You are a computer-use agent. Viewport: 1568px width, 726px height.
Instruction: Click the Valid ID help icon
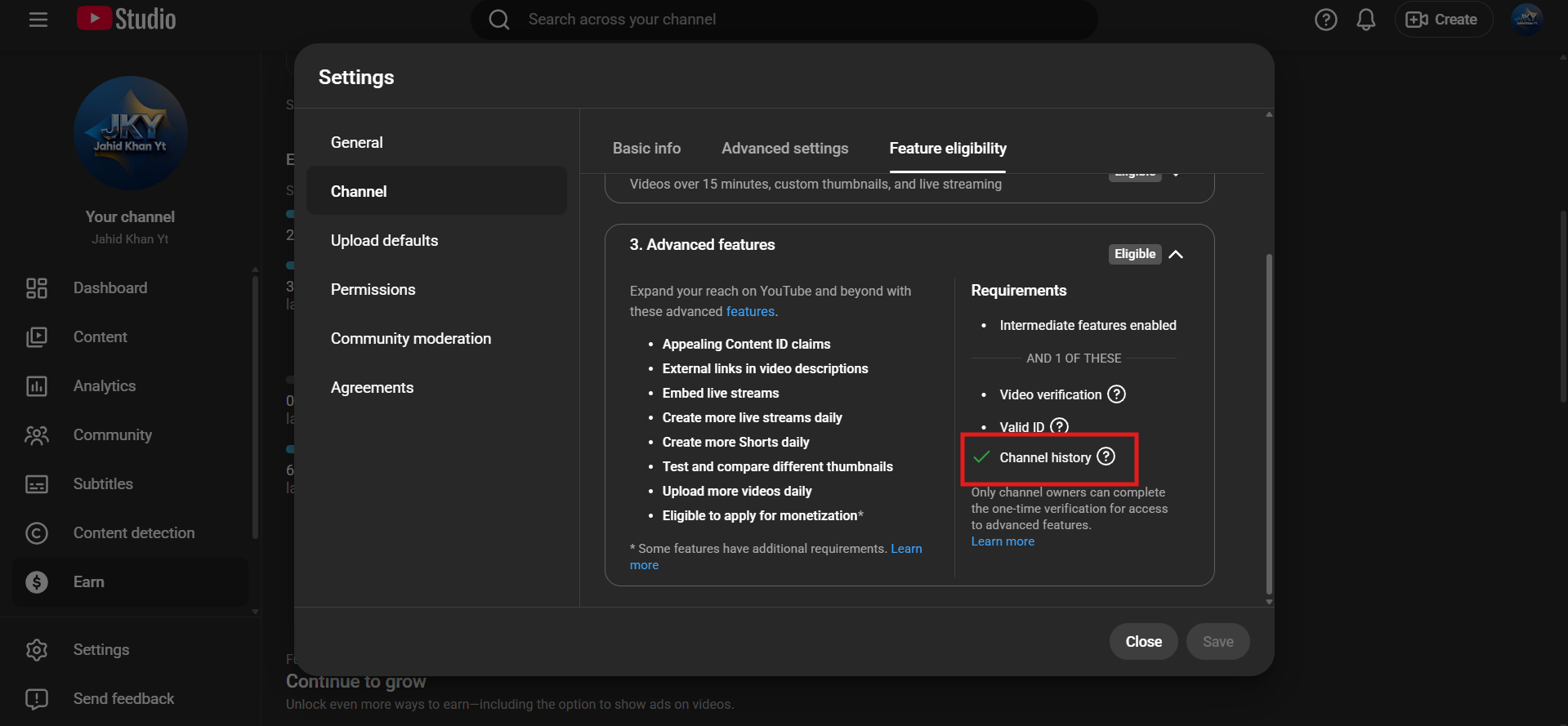pos(1059,426)
